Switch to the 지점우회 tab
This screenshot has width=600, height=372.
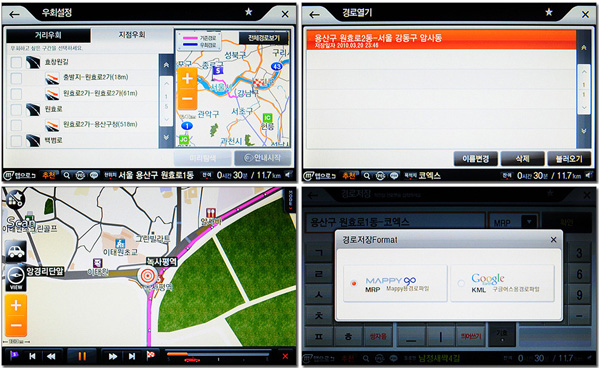click(132, 35)
